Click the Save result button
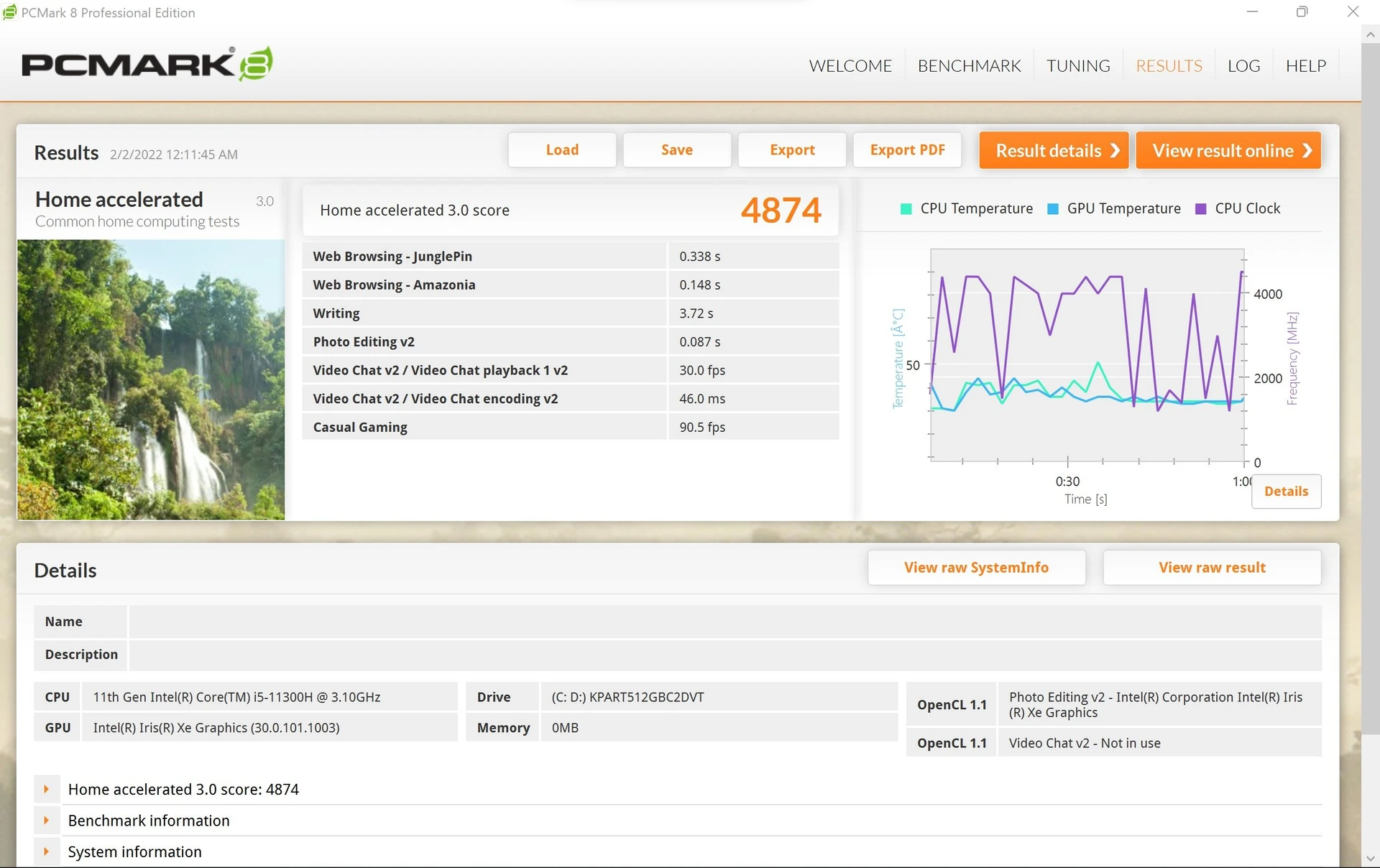1380x868 pixels. click(x=677, y=150)
